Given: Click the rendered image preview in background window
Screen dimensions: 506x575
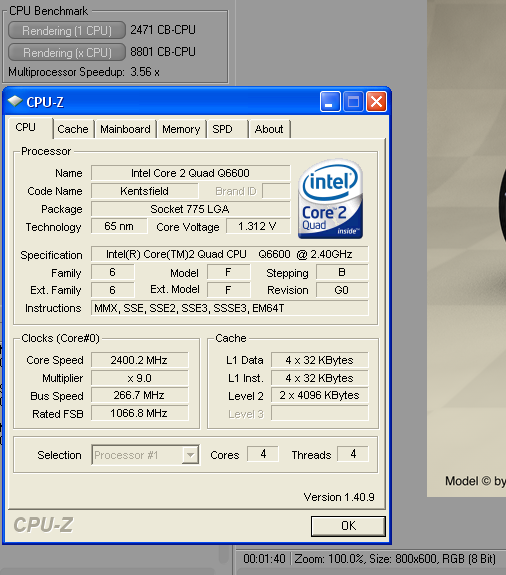Looking at the screenshot, I should tap(466, 248).
